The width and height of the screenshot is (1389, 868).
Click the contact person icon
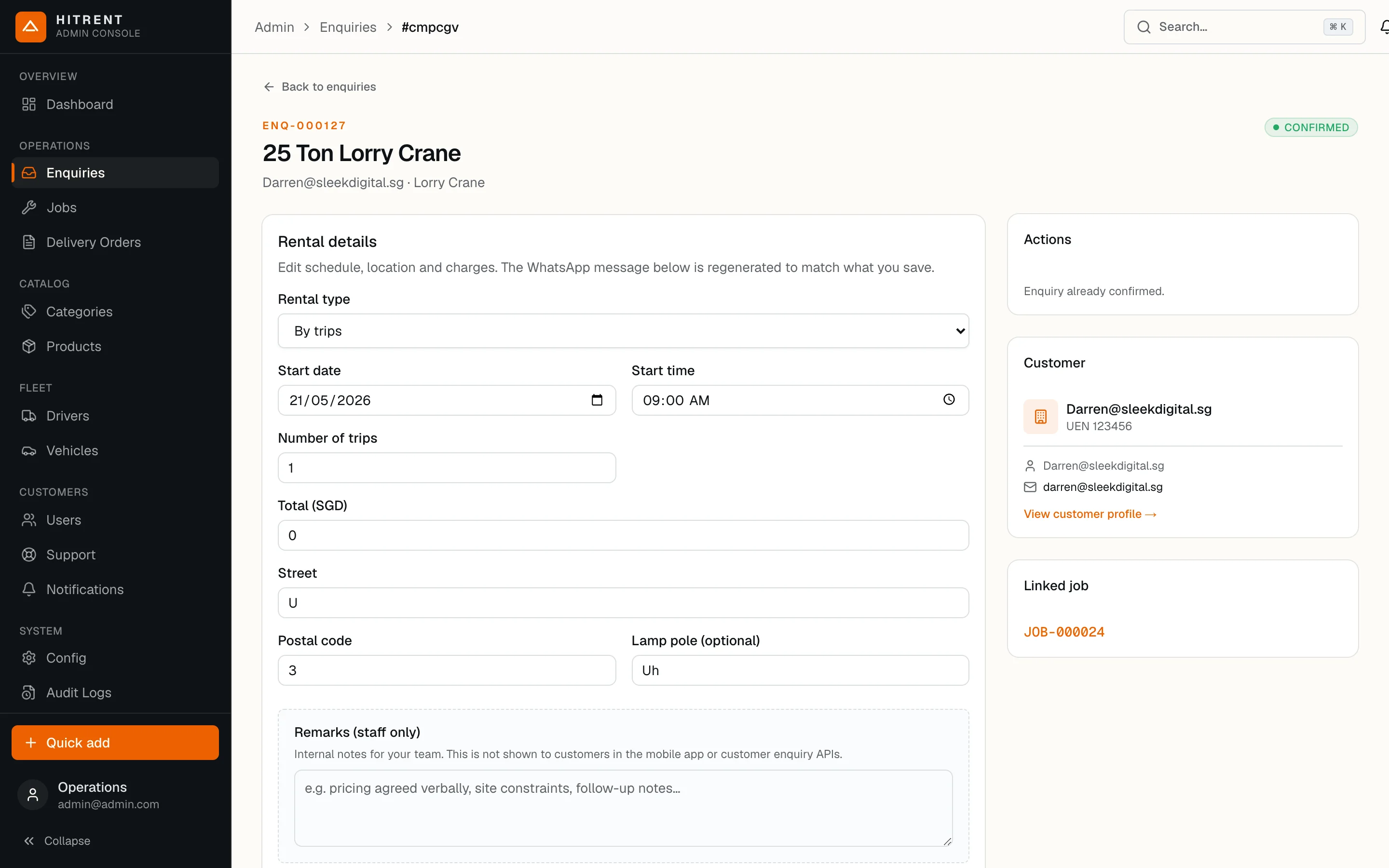[1030, 465]
